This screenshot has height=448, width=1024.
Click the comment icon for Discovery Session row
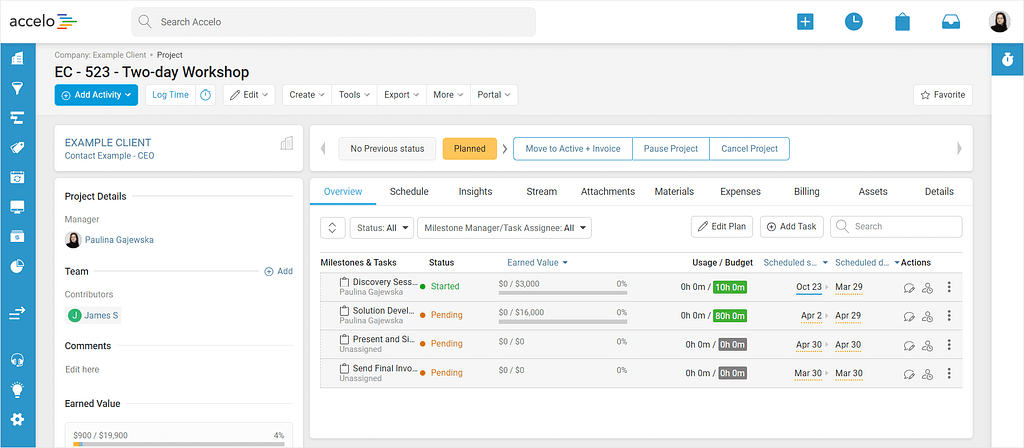(x=908, y=287)
